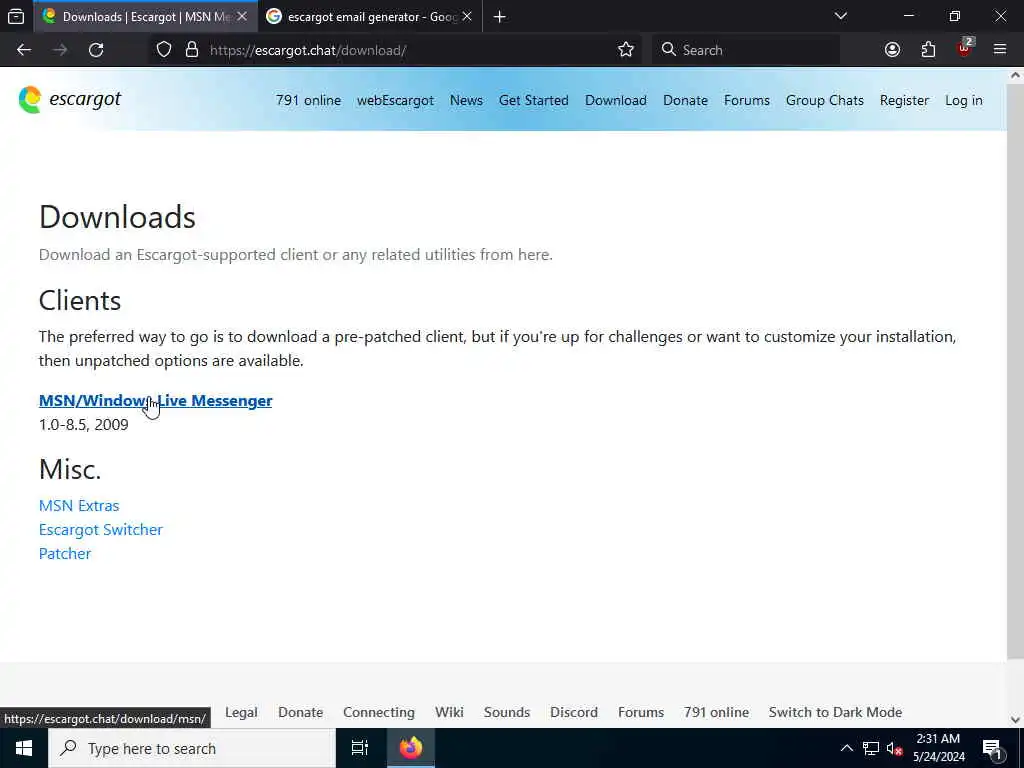Screen dimensions: 1024x768
Task: Click Download in the nav bar
Action: pos(616,101)
